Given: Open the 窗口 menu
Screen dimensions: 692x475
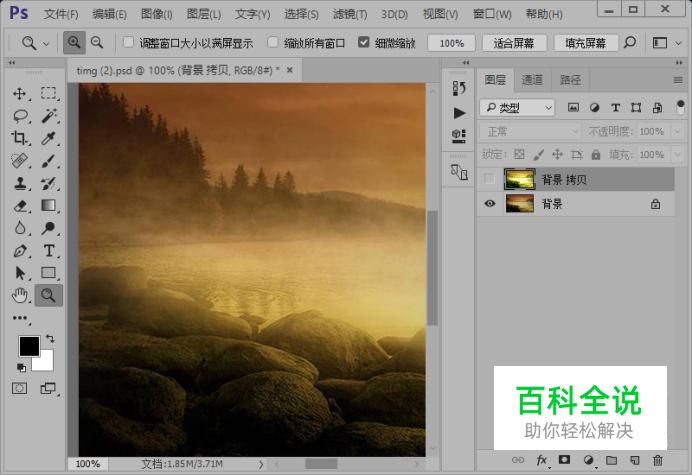Looking at the screenshot, I should 492,14.
